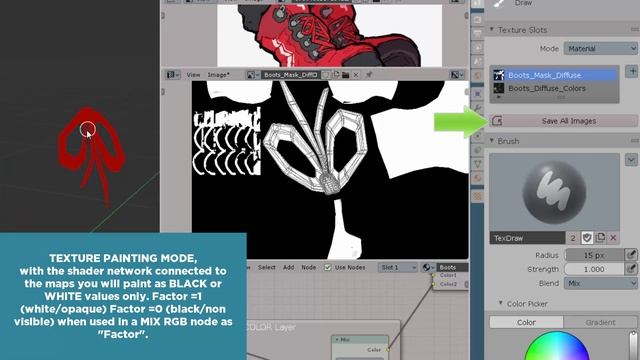The height and width of the screenshot is (360, 640).
Task: Click the color value brightness slider
Action: coord(633,346)
